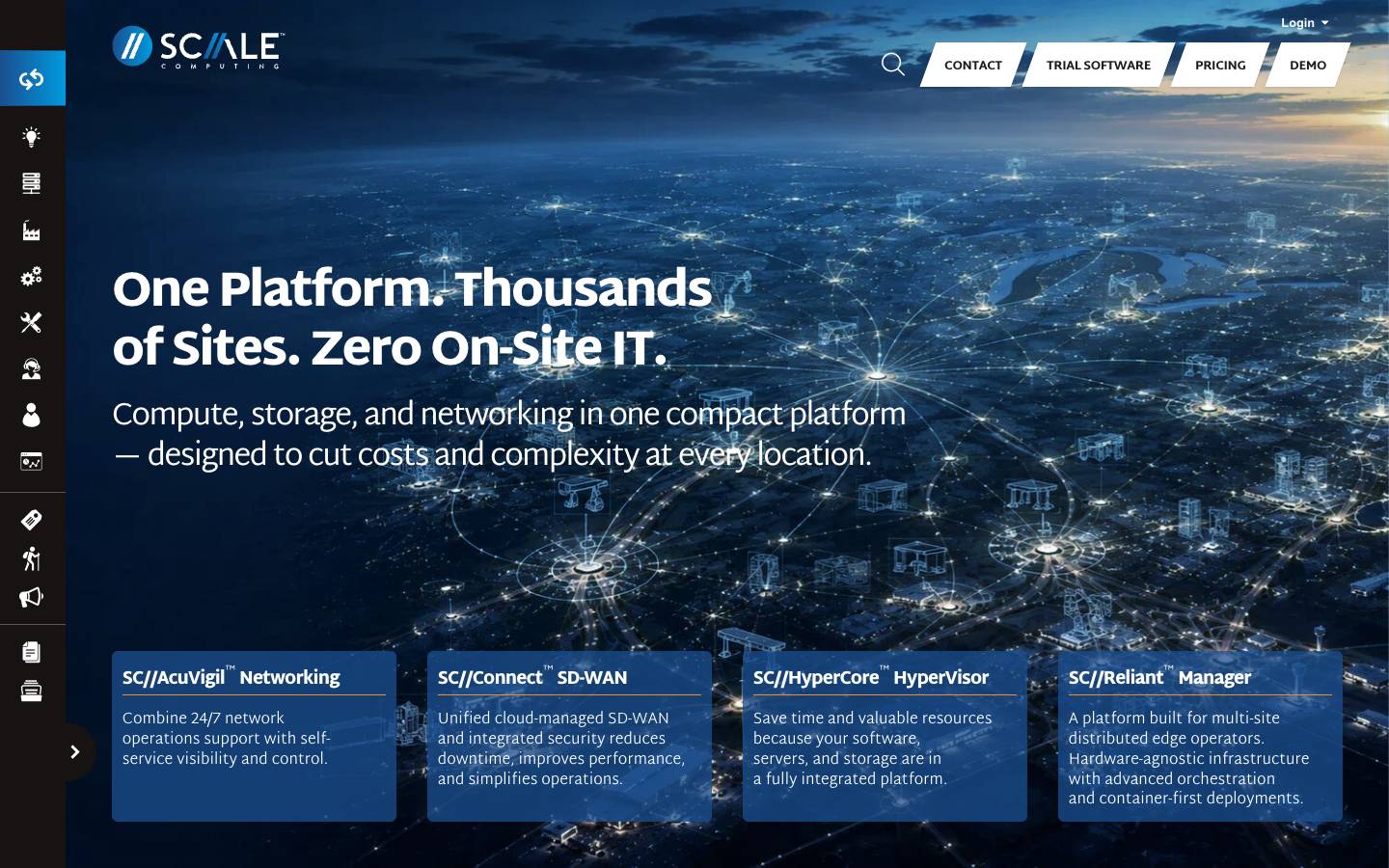
Task: Select the server rack sidebar icon
Action: pyautogui.click(x=32, y=183)
